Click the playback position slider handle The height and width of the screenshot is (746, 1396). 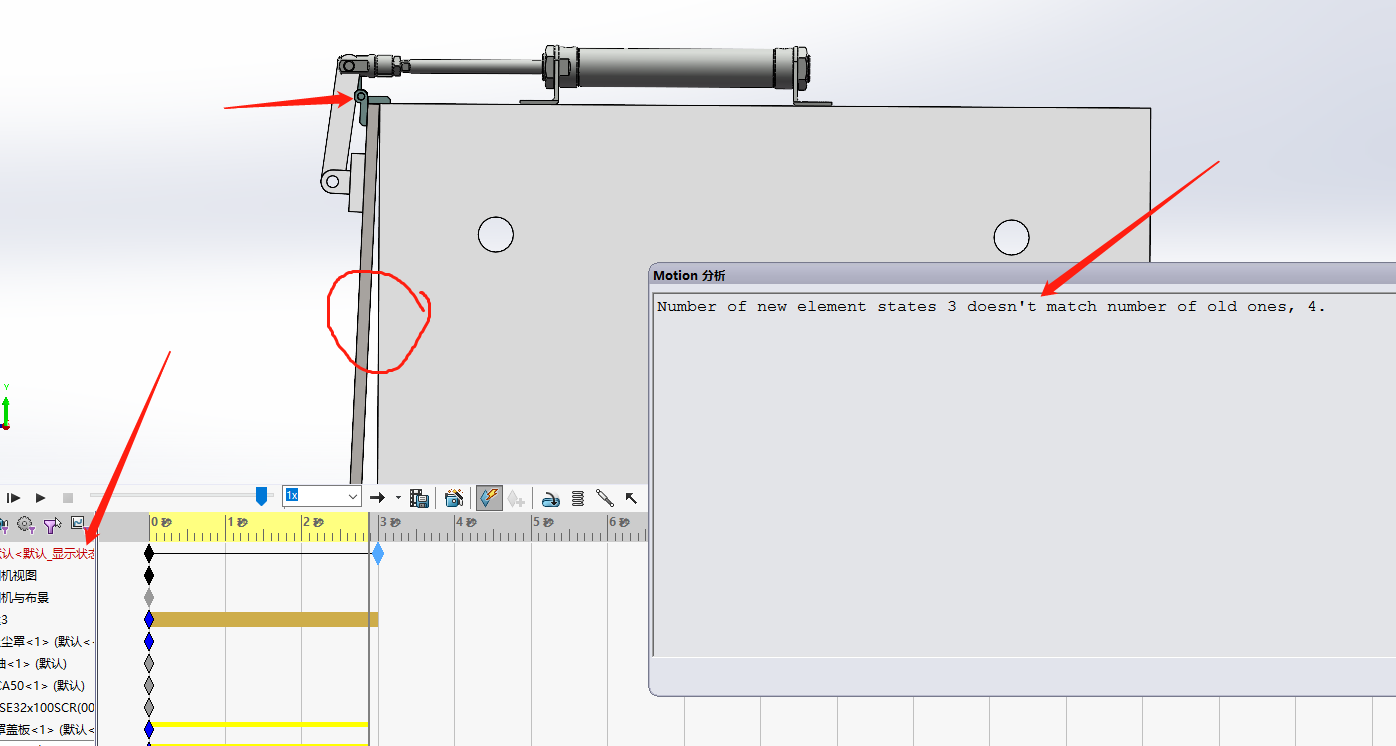[x=262, y=496]
